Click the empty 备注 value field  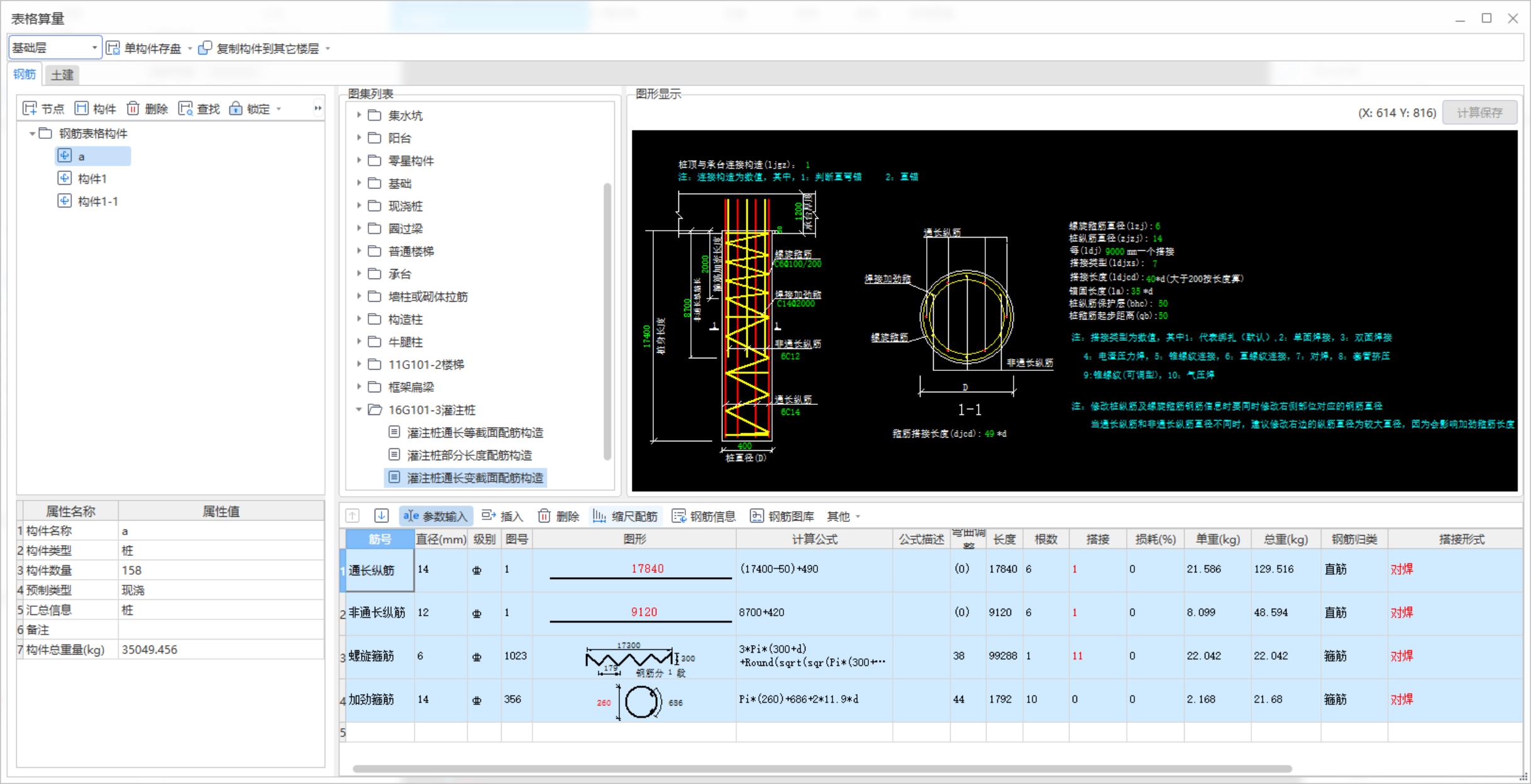tap(221, 629)
